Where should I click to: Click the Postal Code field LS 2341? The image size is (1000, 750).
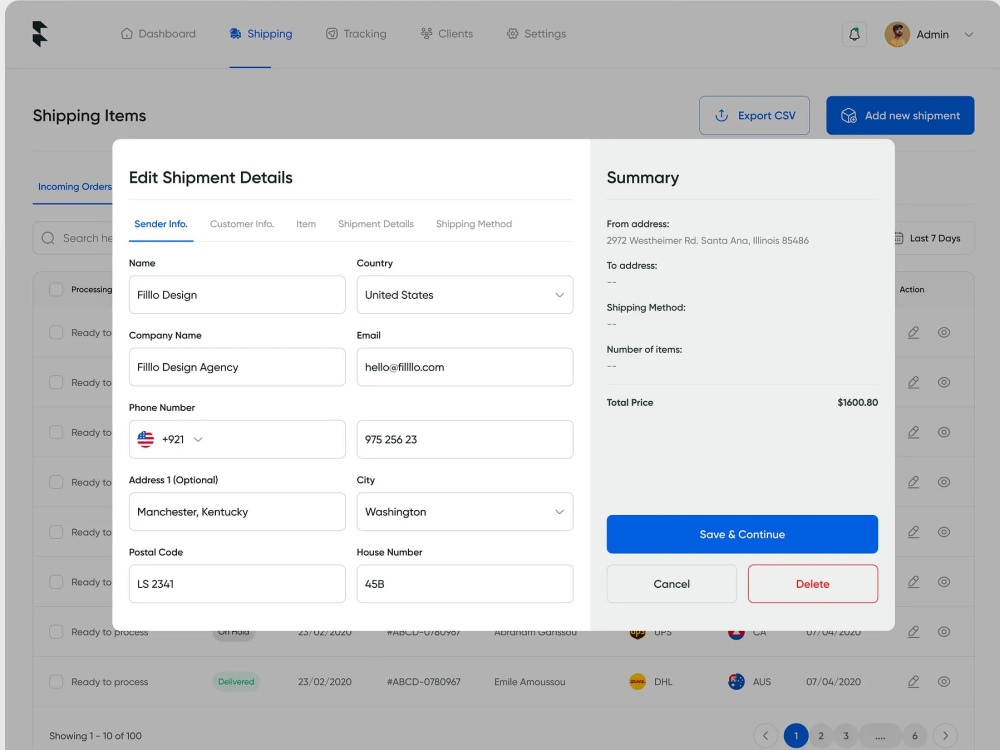(x=237, y=584)
